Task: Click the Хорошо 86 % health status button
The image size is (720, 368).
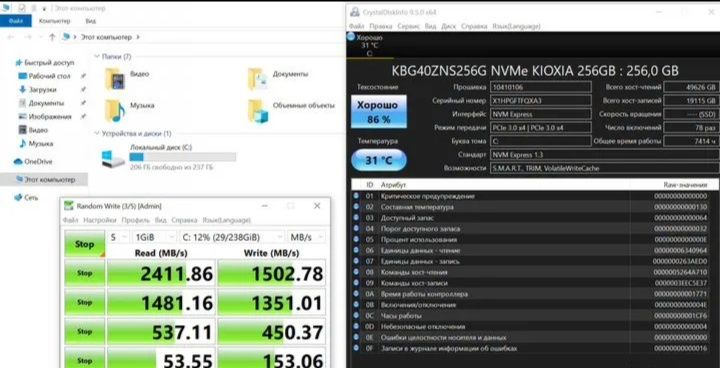Action: [379, 112]
